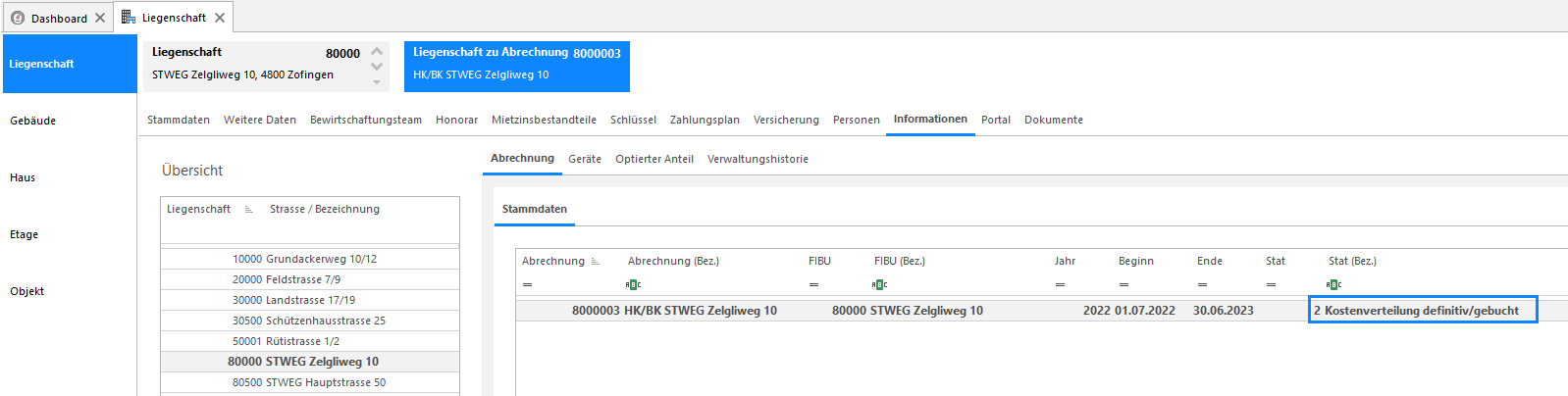This screenshot has width=1568, height=396.
Task: Go to next Liegenschaft with down chevron
Action: [377, 67]
